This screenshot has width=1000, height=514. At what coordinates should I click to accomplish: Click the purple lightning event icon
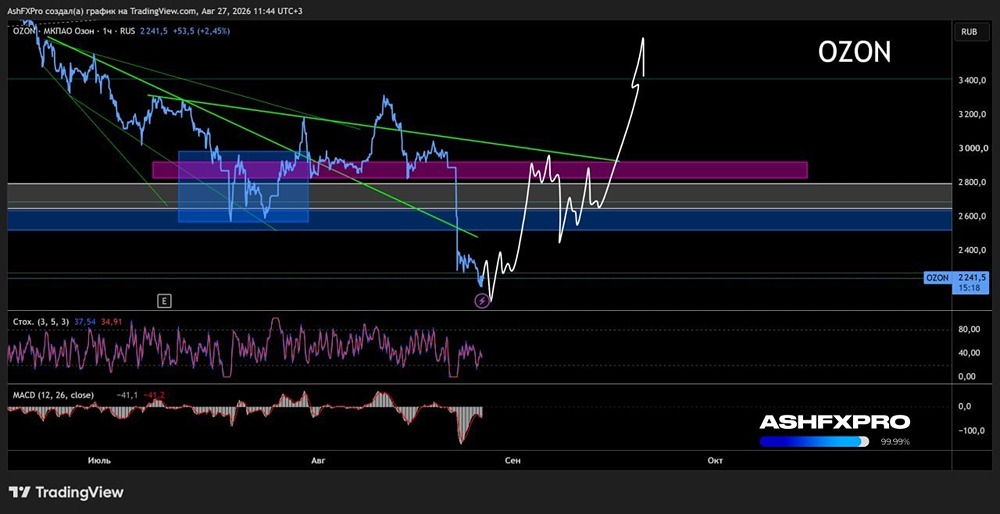482,301
